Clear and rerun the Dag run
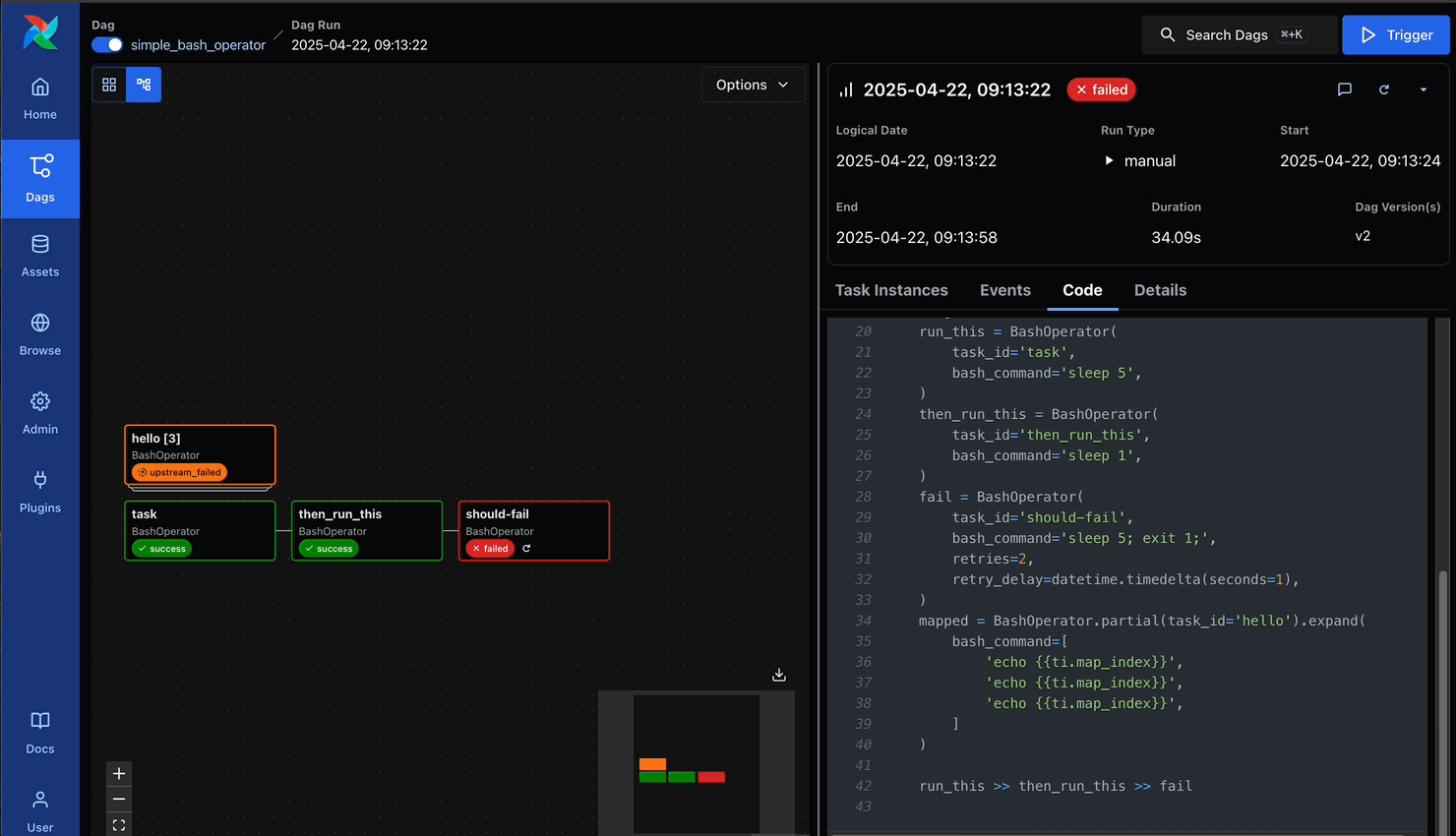The width and height of the screenshot is (1456, 836). [1384, 90]
